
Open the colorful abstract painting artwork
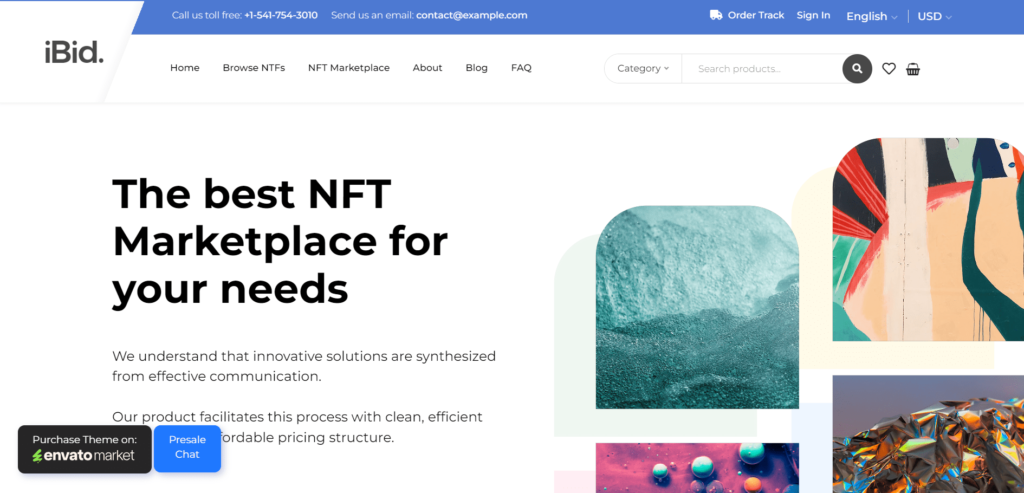coord(928,239)
